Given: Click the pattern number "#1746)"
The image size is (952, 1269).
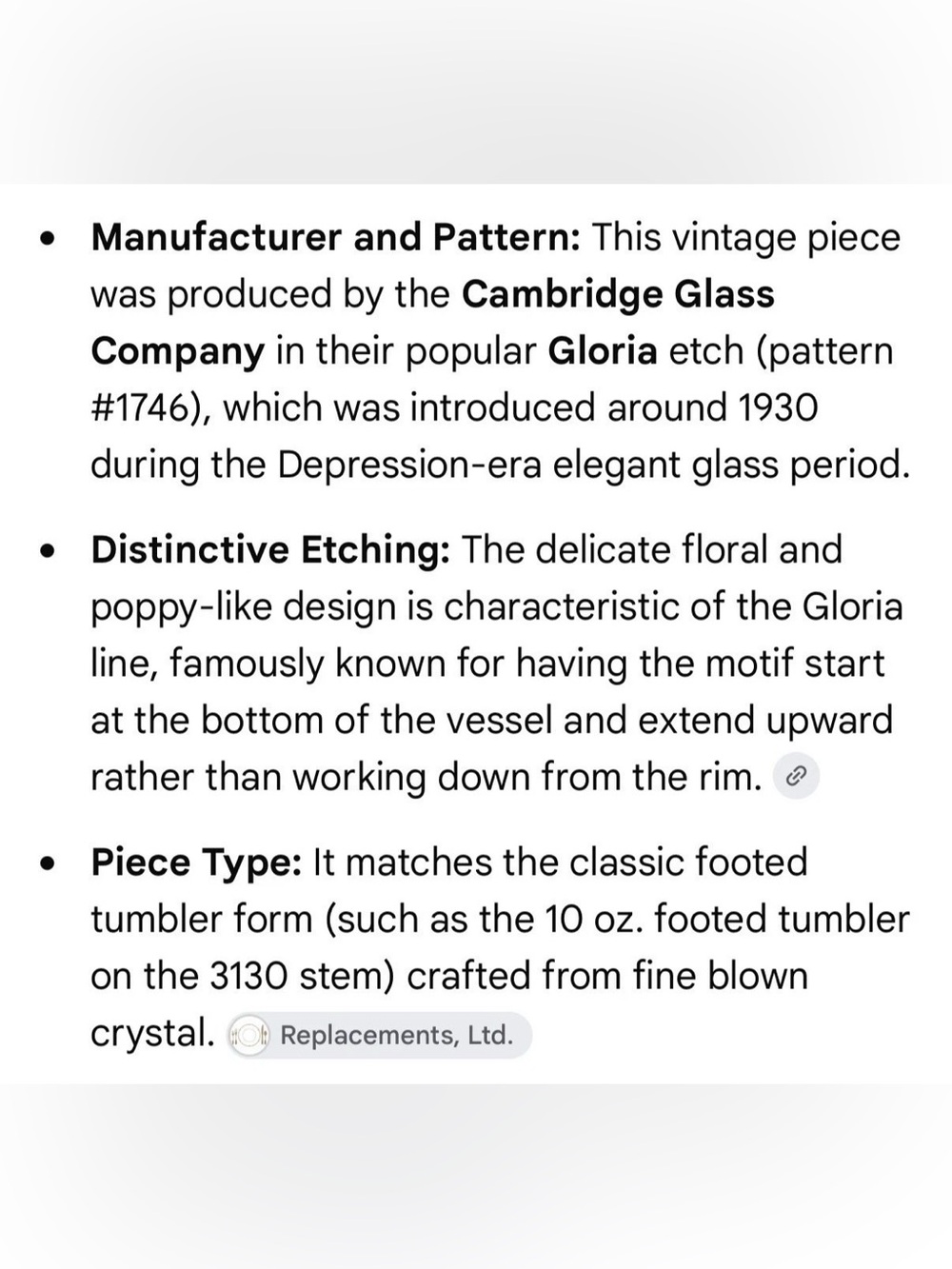Looking at the screenshot, I should point(150,408).
